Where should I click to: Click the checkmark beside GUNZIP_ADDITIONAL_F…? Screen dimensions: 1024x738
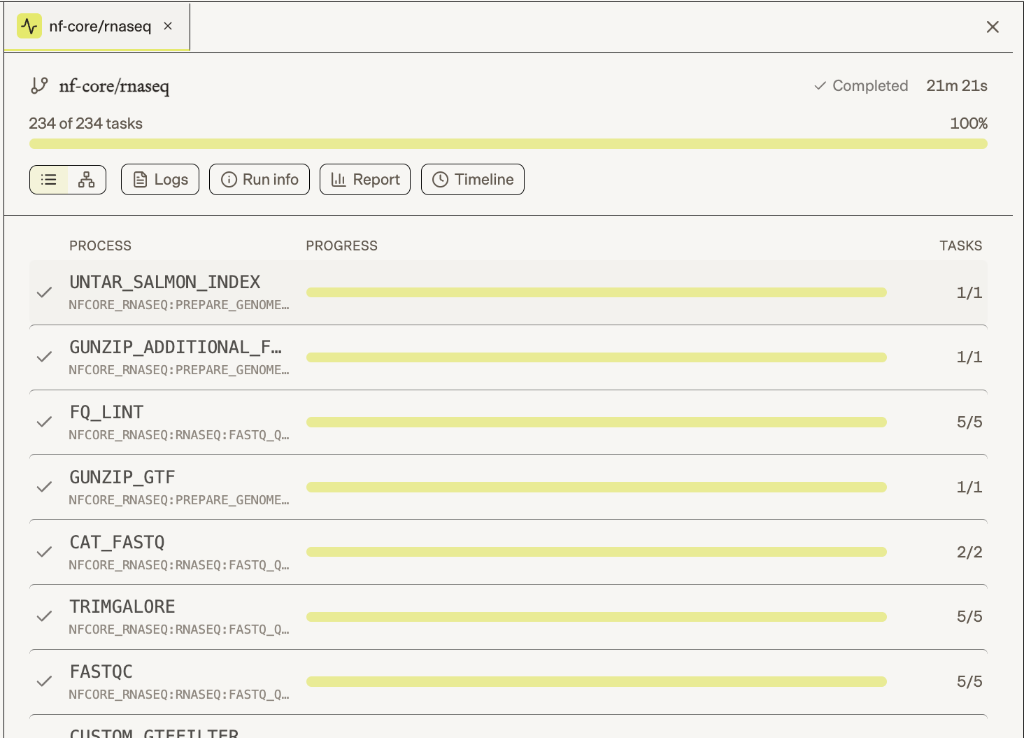[x=44, y=357]
